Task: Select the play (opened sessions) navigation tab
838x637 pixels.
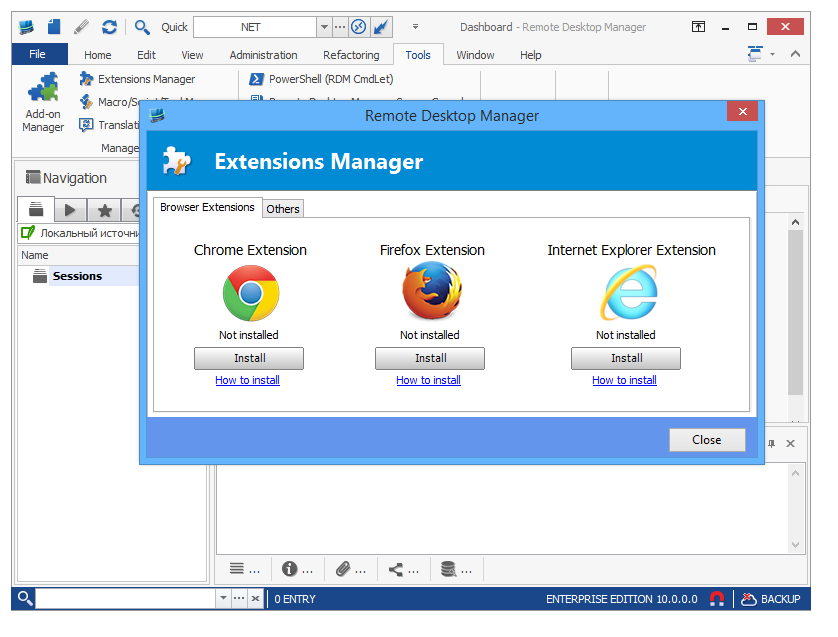Action: point(70,210)
